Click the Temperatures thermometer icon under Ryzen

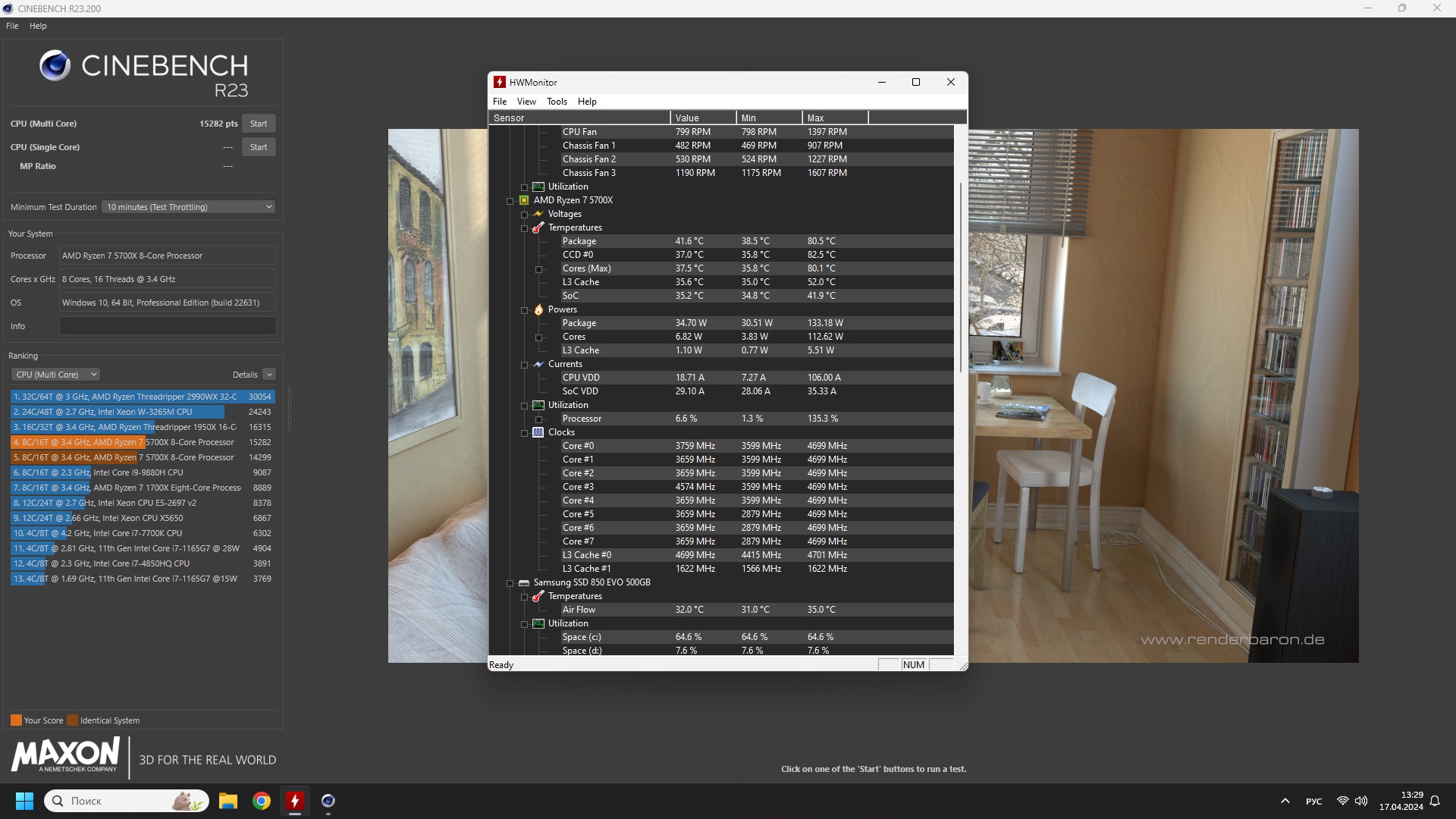click(x=538, y=227)
